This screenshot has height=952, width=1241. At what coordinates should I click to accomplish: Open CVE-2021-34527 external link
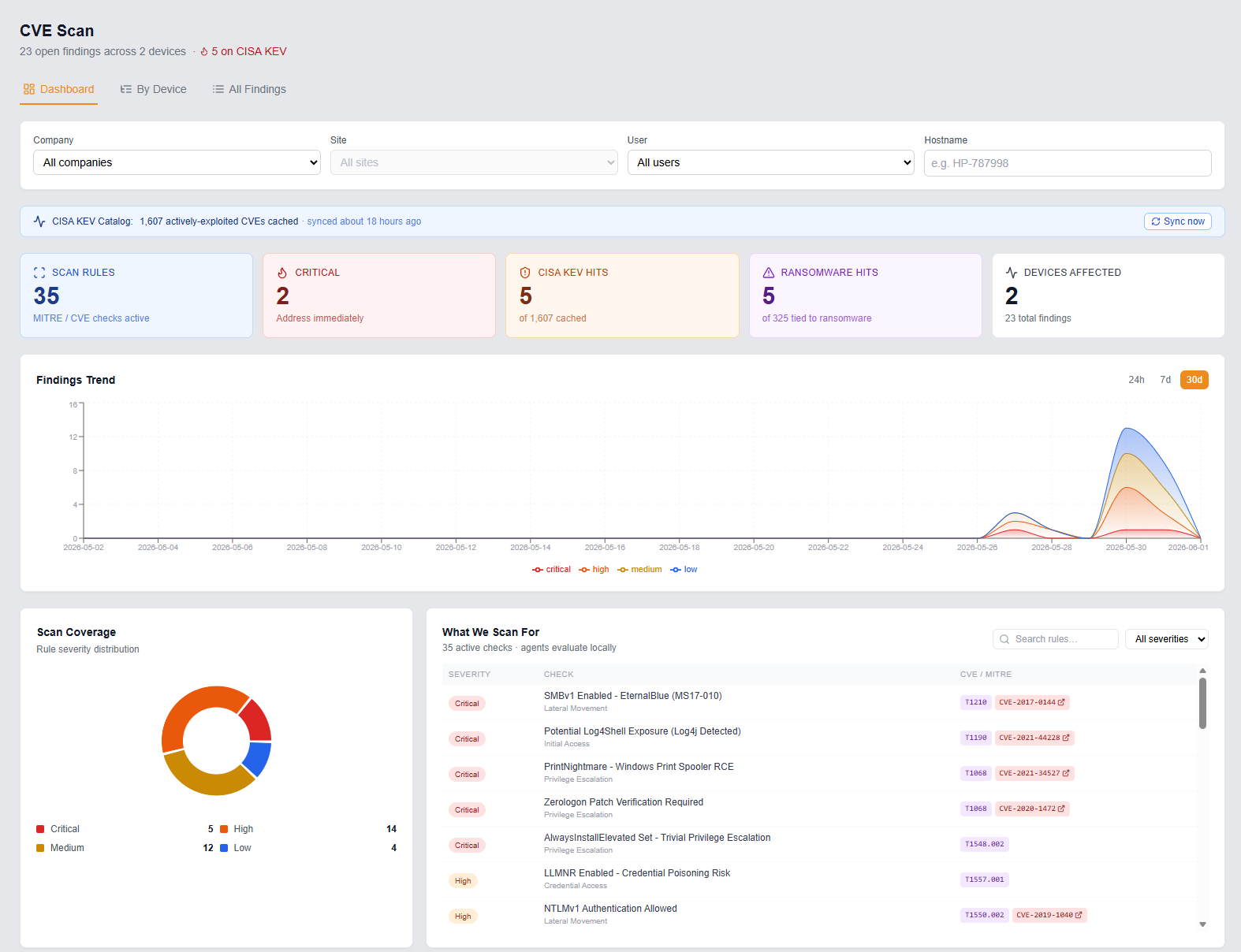1034,773
